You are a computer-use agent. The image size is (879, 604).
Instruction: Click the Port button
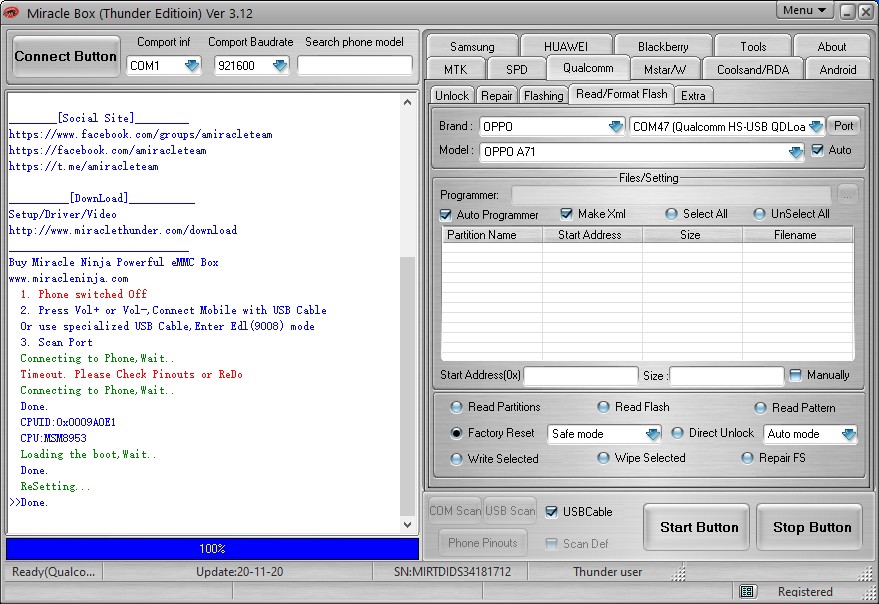tap(843, 126)
